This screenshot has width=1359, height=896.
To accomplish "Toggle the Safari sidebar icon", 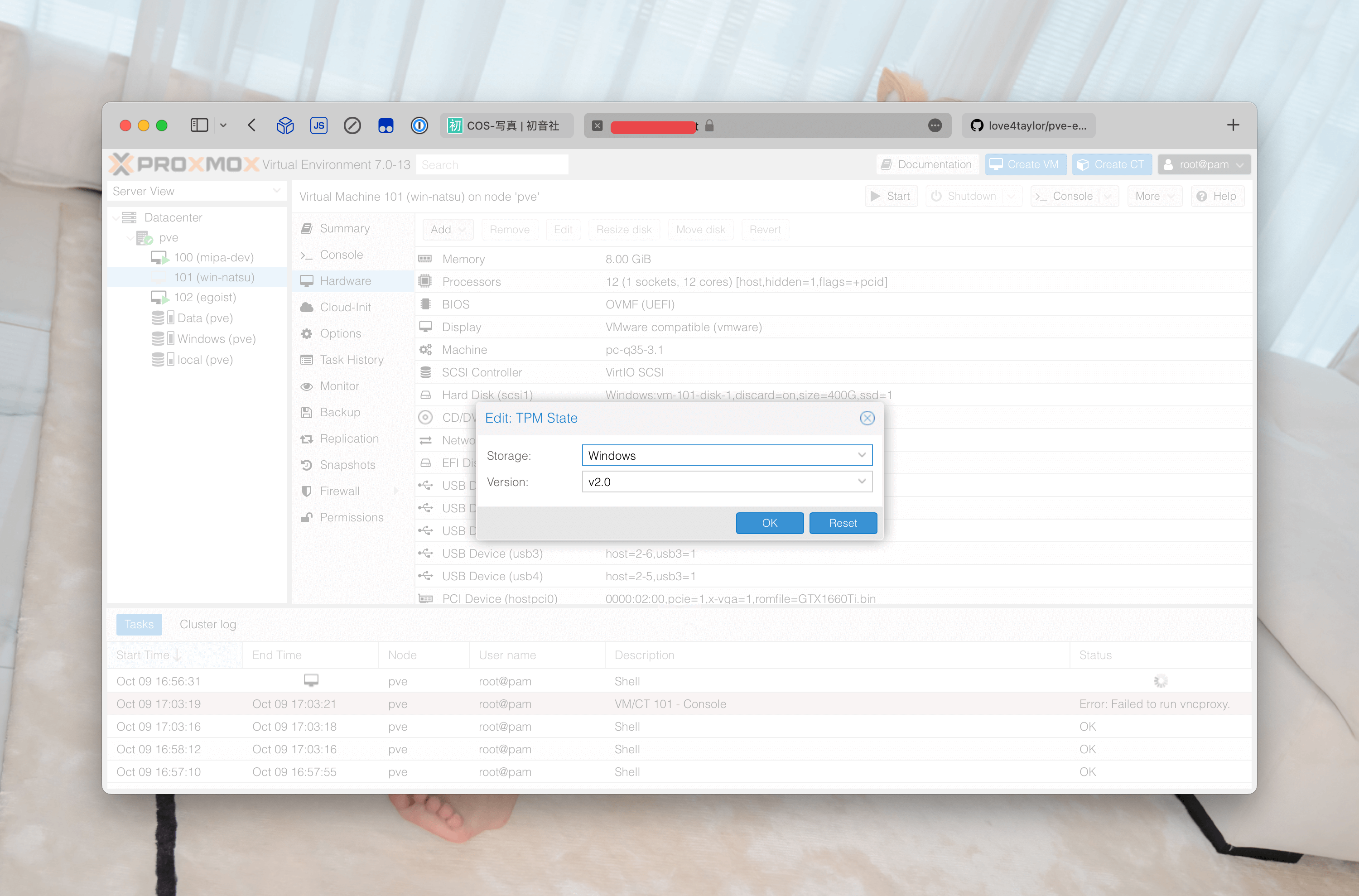I will tap(199, 125).
